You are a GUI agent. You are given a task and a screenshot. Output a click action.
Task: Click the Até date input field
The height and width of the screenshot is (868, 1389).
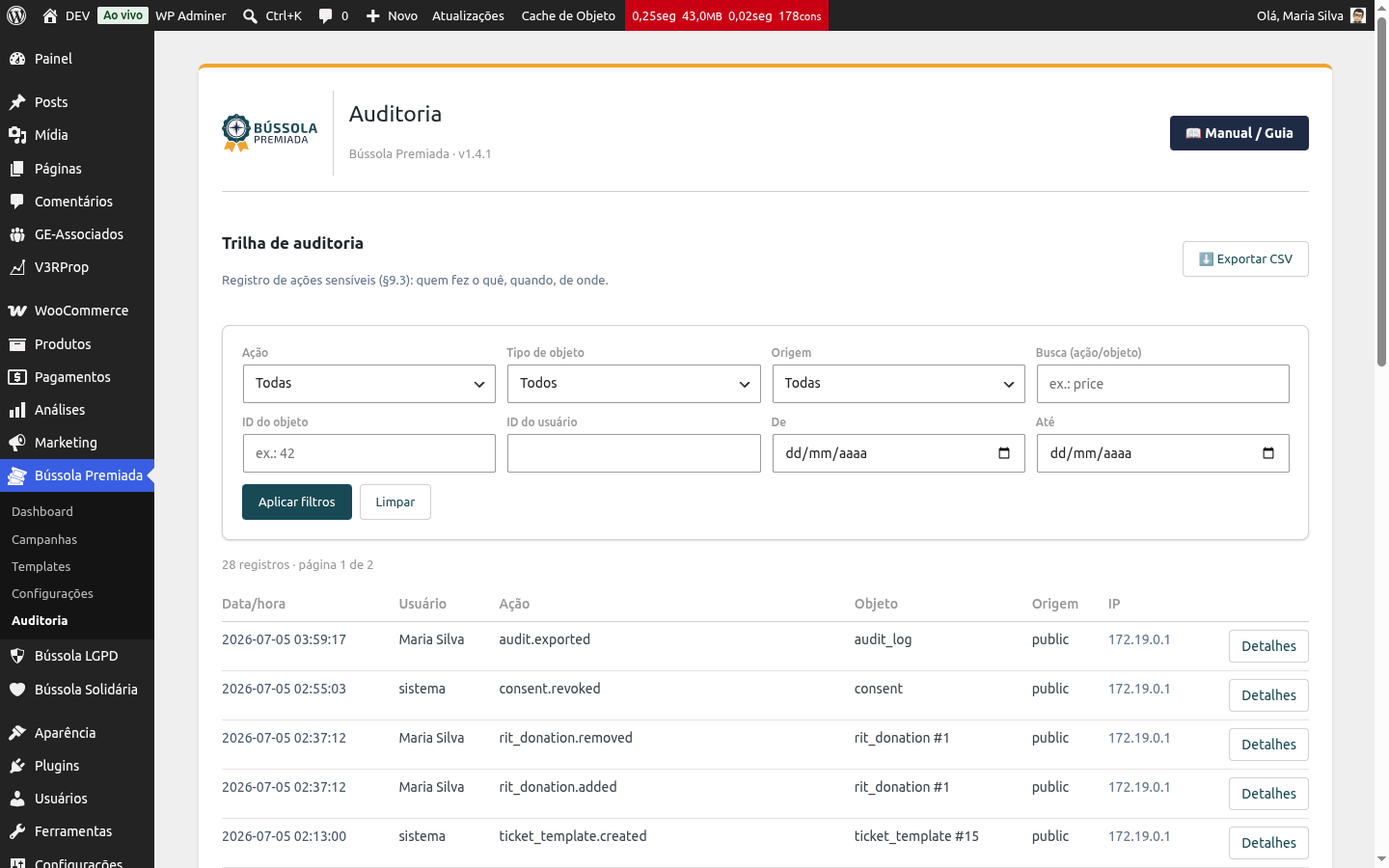coord(1162,453)
